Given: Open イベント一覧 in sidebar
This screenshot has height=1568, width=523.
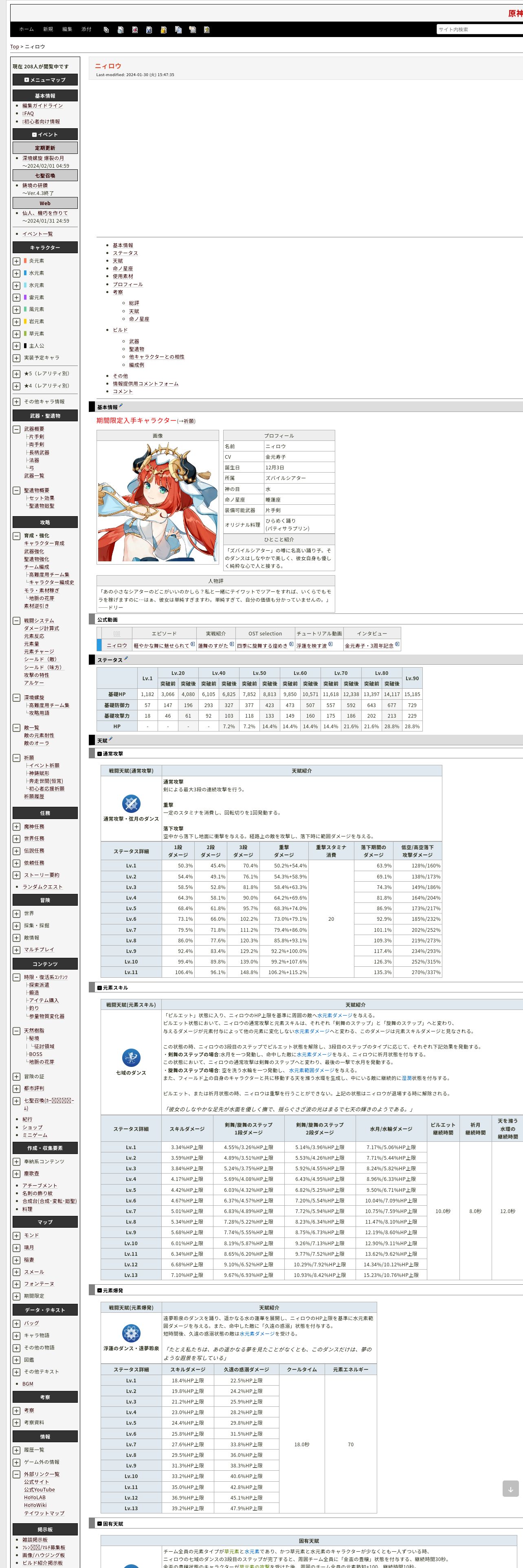Looking at the screenshot, I should [38, 234].
